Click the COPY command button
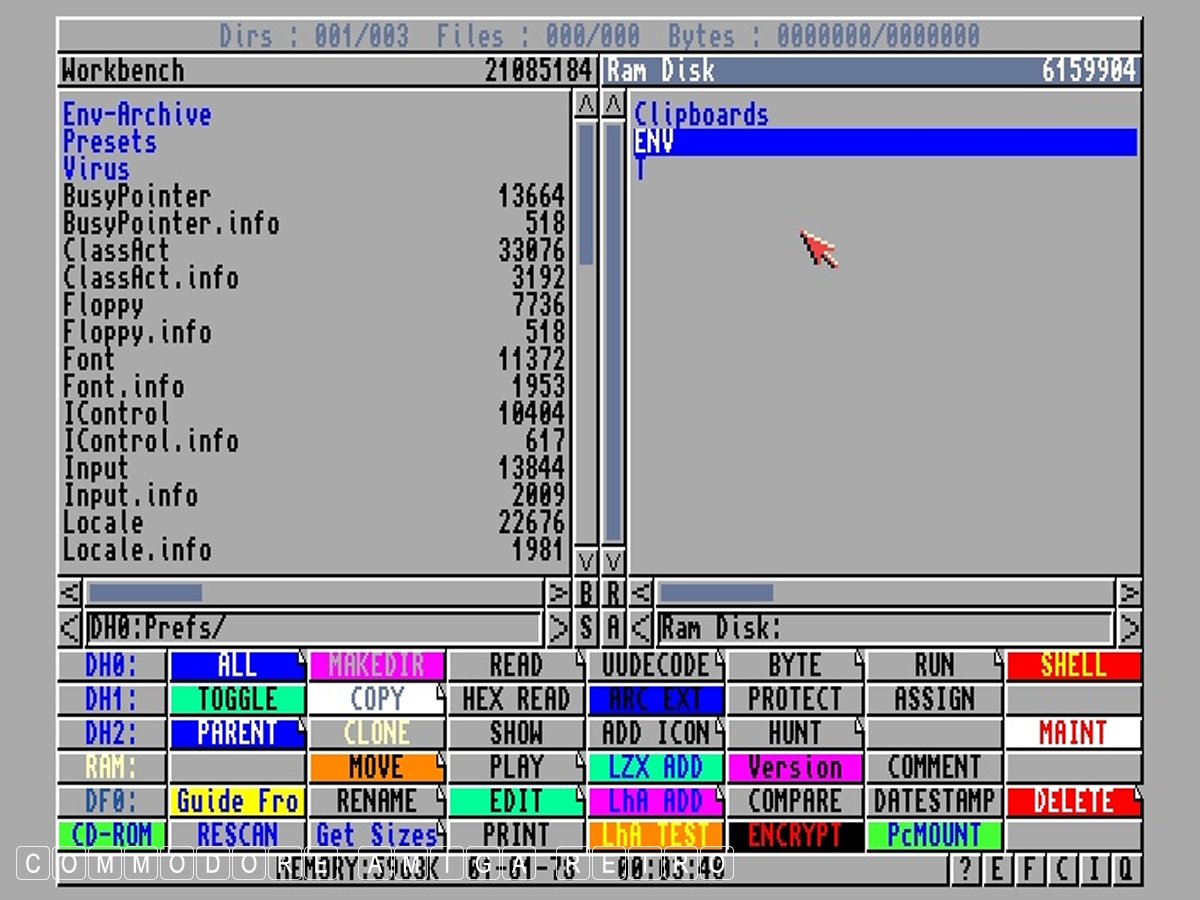The width and height of the screenshot is (1200, 900). pos(376,699)
